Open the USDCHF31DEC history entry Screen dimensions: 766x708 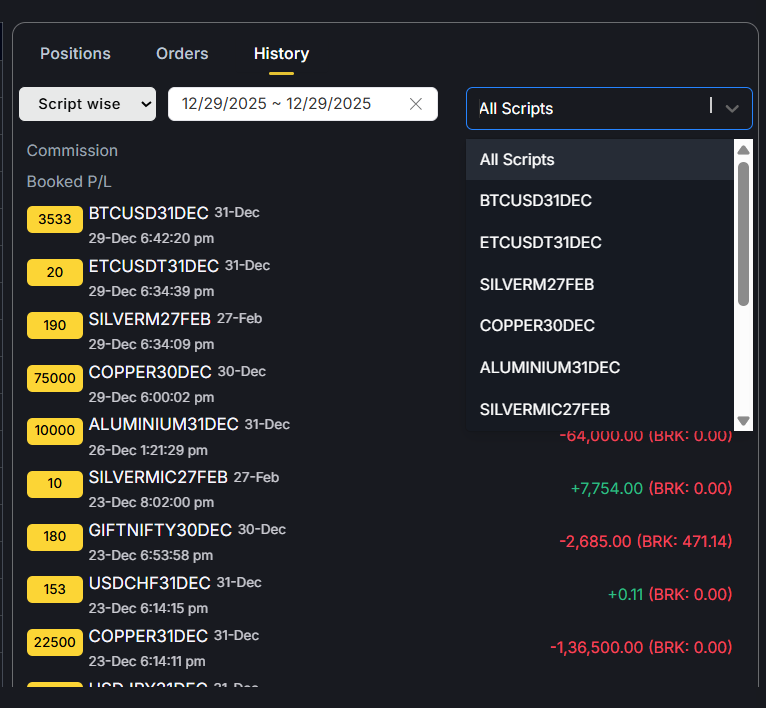pos(150,583)
